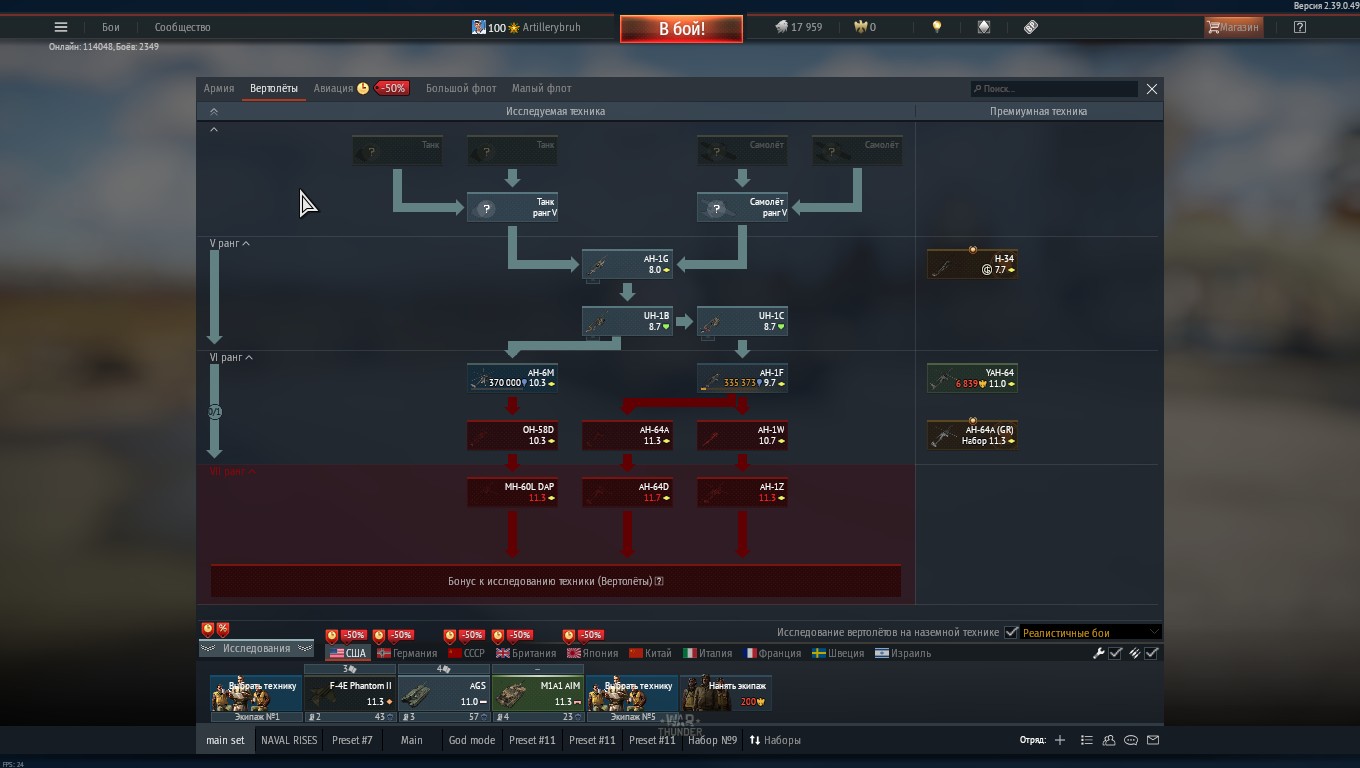The height and width of the screenshot is (768, 1360).
Task: Select the США nation
Action: [x=348, y=653]
